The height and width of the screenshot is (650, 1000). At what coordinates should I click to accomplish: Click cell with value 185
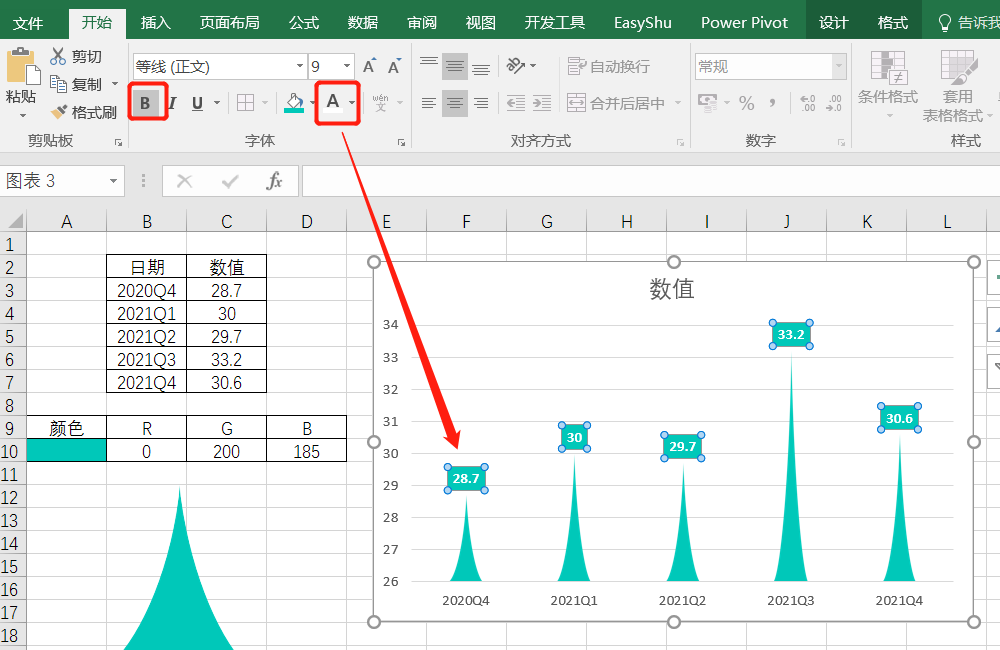coord(307,451)
